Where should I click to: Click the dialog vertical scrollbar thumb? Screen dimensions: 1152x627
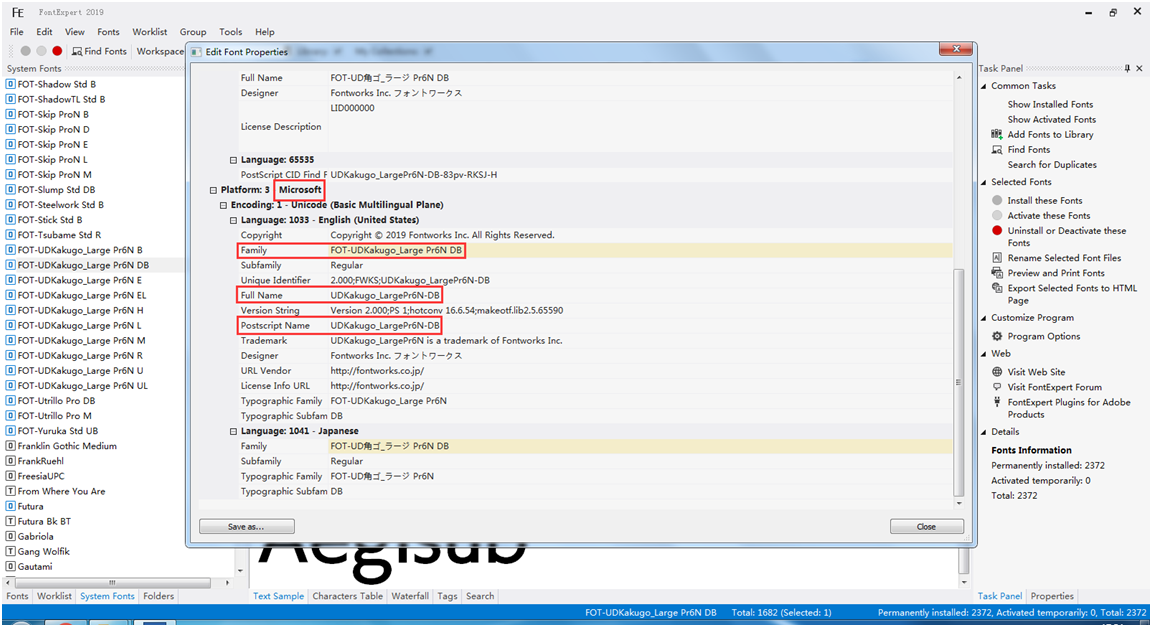click(x=959, y=382)
